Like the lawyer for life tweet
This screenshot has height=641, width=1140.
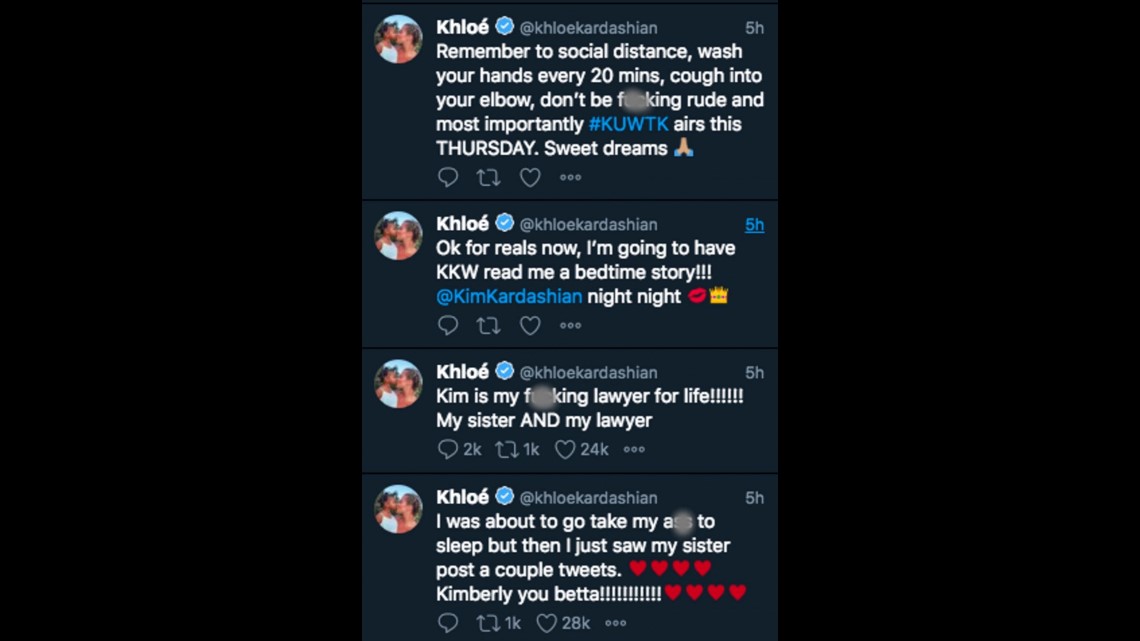(x=566, y=449)
